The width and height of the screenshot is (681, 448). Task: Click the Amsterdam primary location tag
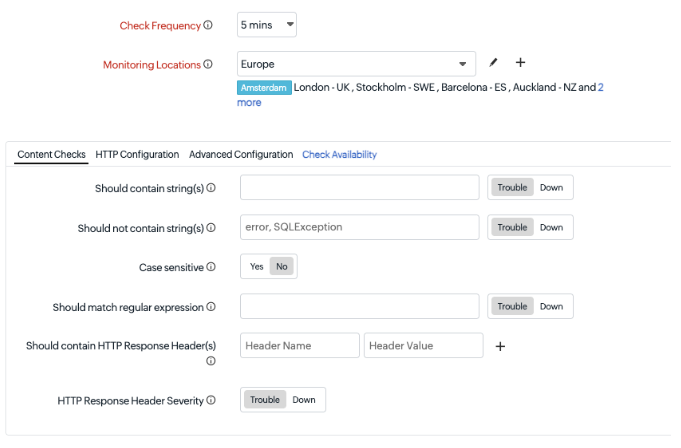[x=264, y=88]
